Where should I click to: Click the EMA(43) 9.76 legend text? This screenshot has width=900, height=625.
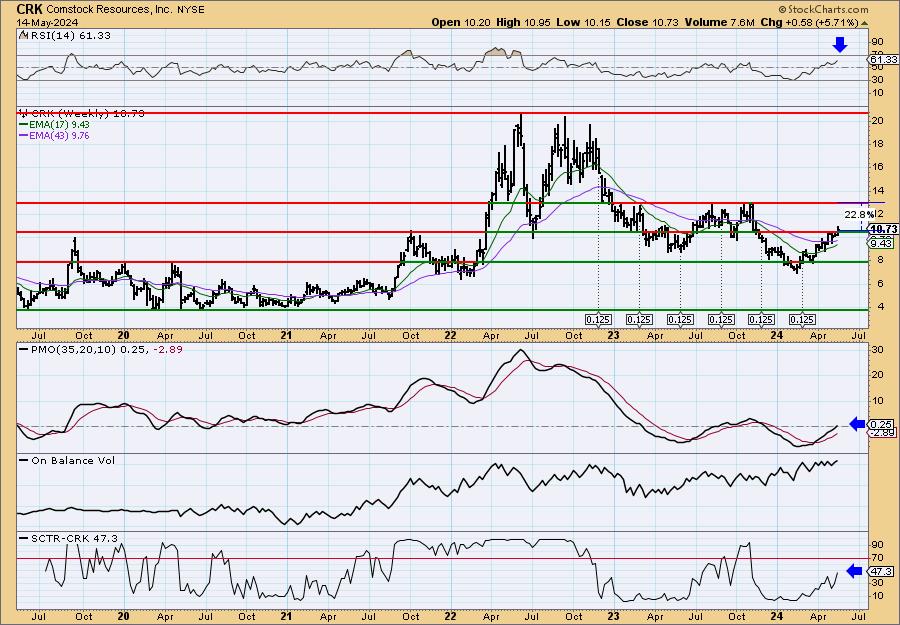pyautogui.click(x=59, y=136)
